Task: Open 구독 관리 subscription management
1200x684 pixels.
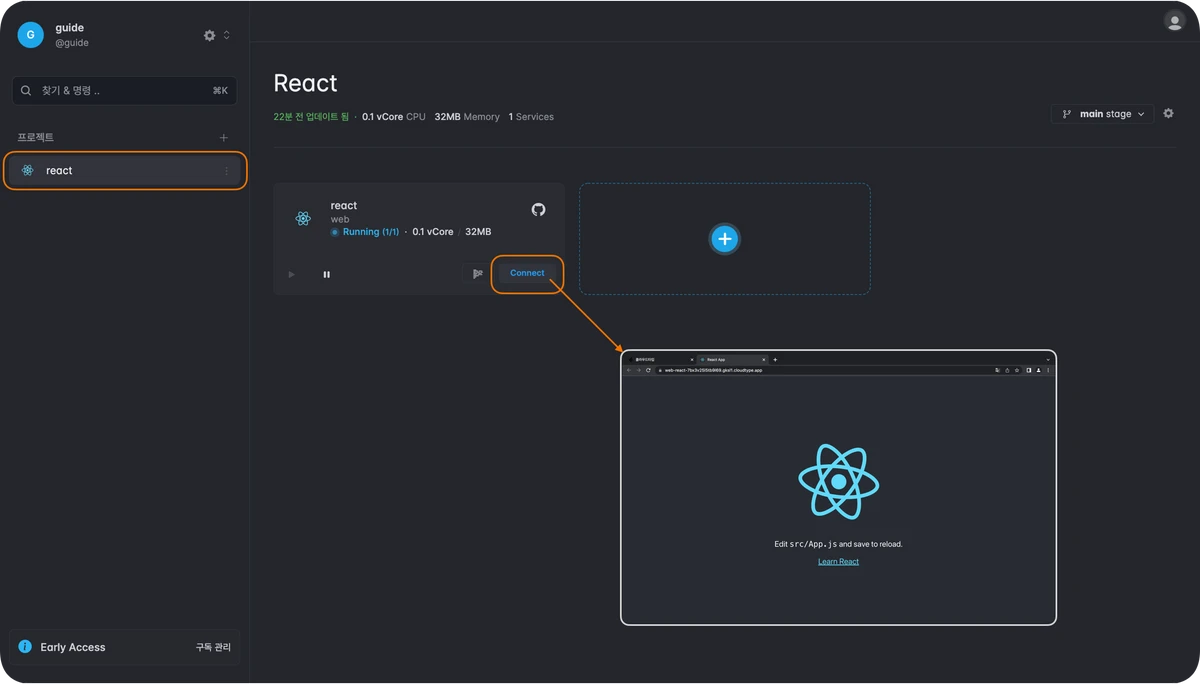Action: pos(213,647)
